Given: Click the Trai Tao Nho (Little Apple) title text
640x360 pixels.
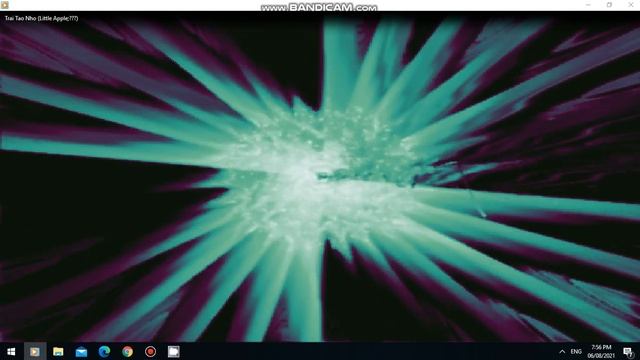Looking at the screenshot, I should pyautogui.click(x=41, y=18).
